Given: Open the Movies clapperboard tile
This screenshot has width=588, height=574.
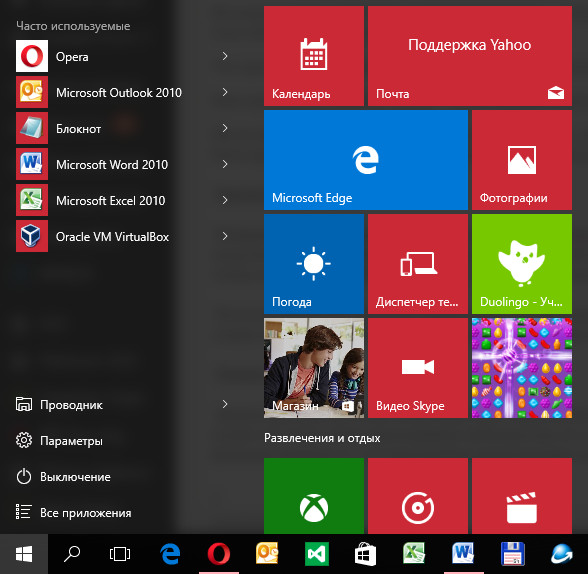Looking at the screenshot, I should pos(522,496).
